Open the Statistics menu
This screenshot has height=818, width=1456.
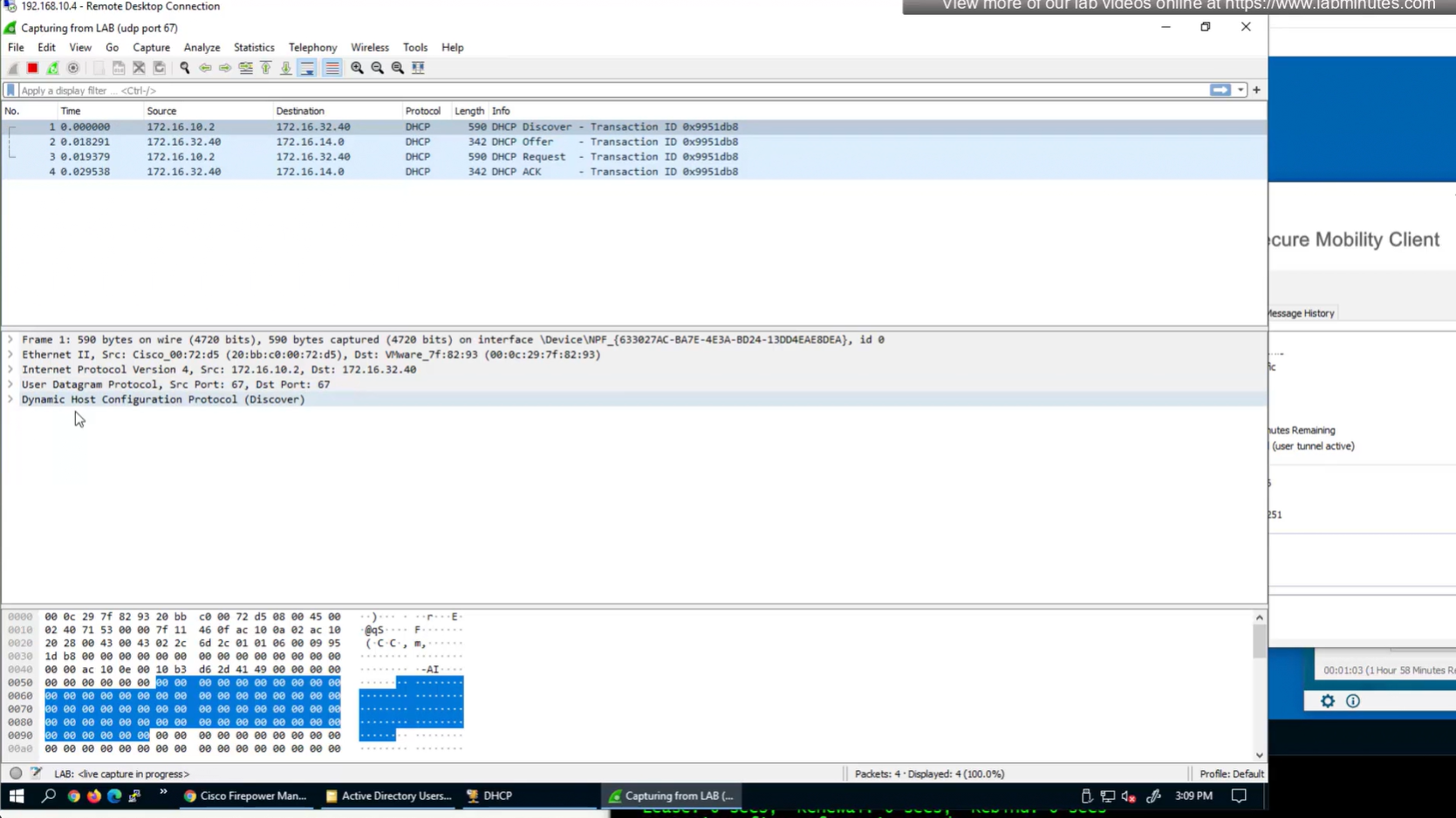[254, 48]
